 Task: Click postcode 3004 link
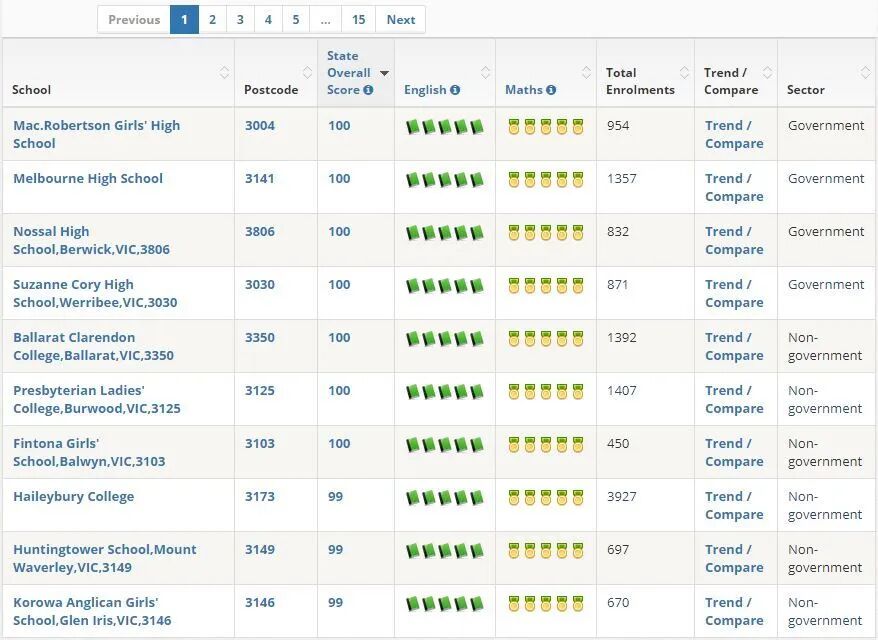[x=260, y=125]
